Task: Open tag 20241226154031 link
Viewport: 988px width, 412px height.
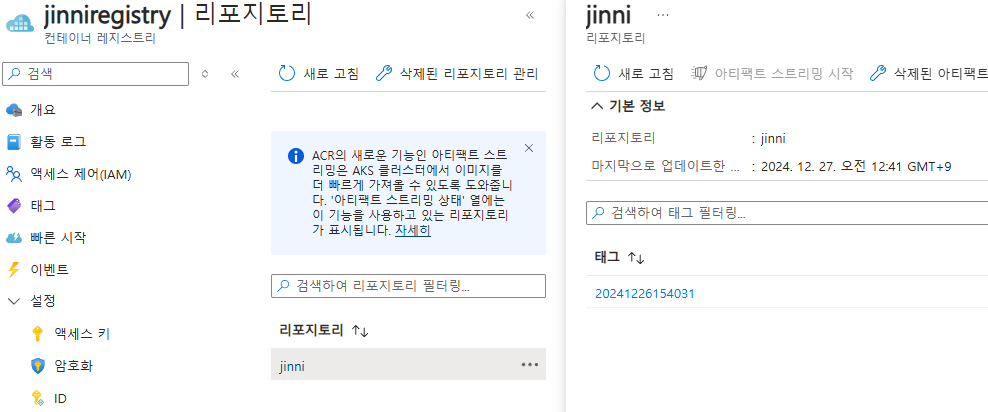Action: 644,294
